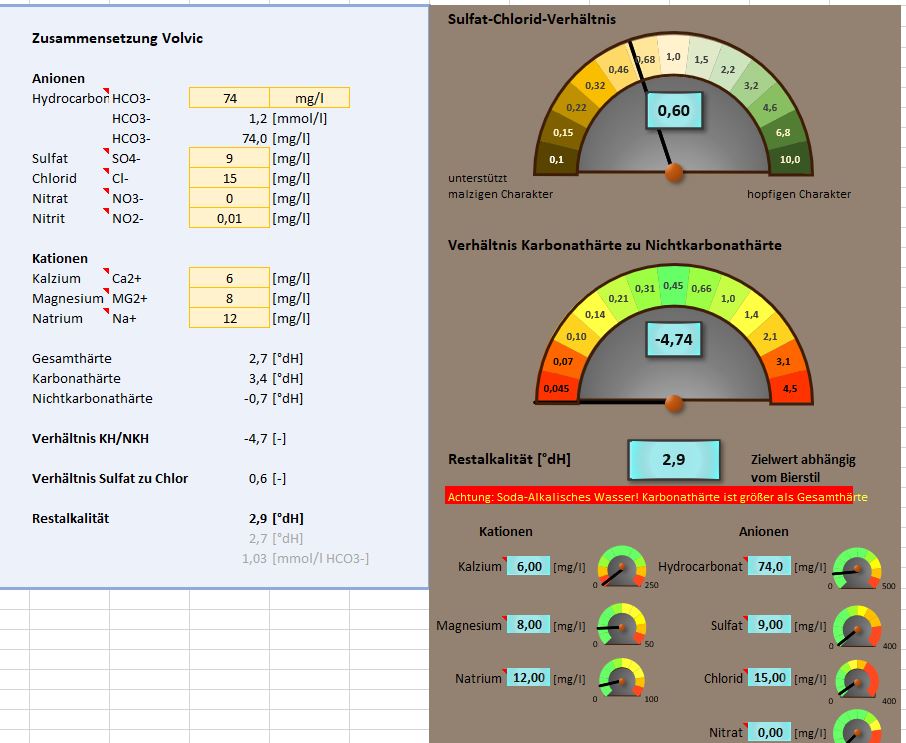Click the Sulfat mini gauge icon
This screenshot has width=906, height=743.
click(856, 625)
